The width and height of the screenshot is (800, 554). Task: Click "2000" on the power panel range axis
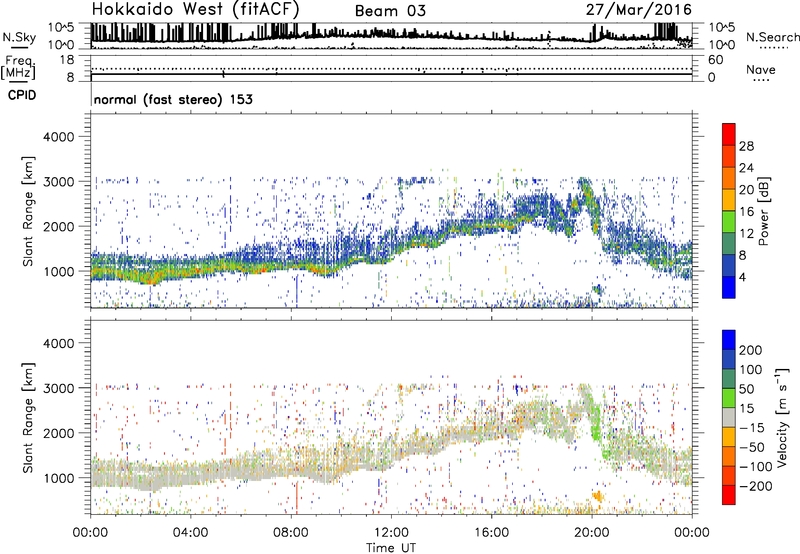point(58,226)
